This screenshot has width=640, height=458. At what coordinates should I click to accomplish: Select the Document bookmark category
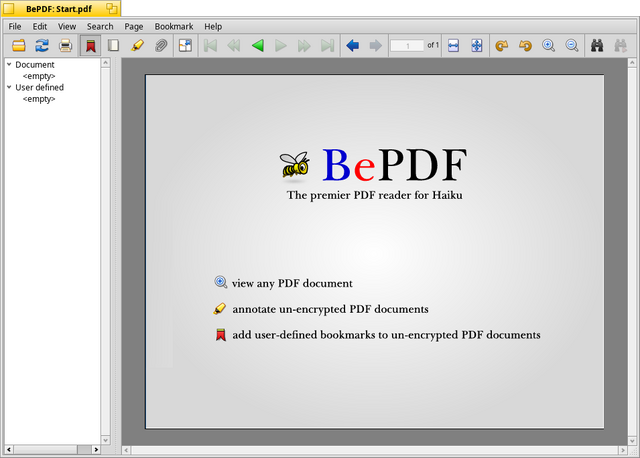click(x=35, y=64)
